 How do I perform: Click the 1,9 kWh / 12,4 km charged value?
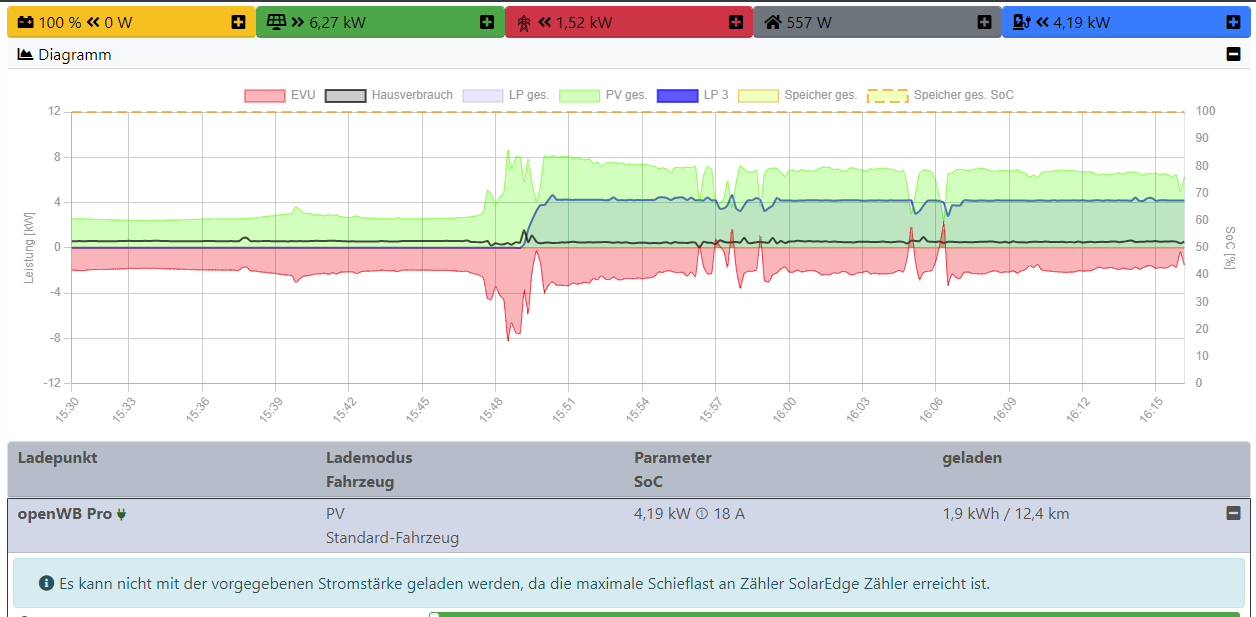tap(1006, 514)
